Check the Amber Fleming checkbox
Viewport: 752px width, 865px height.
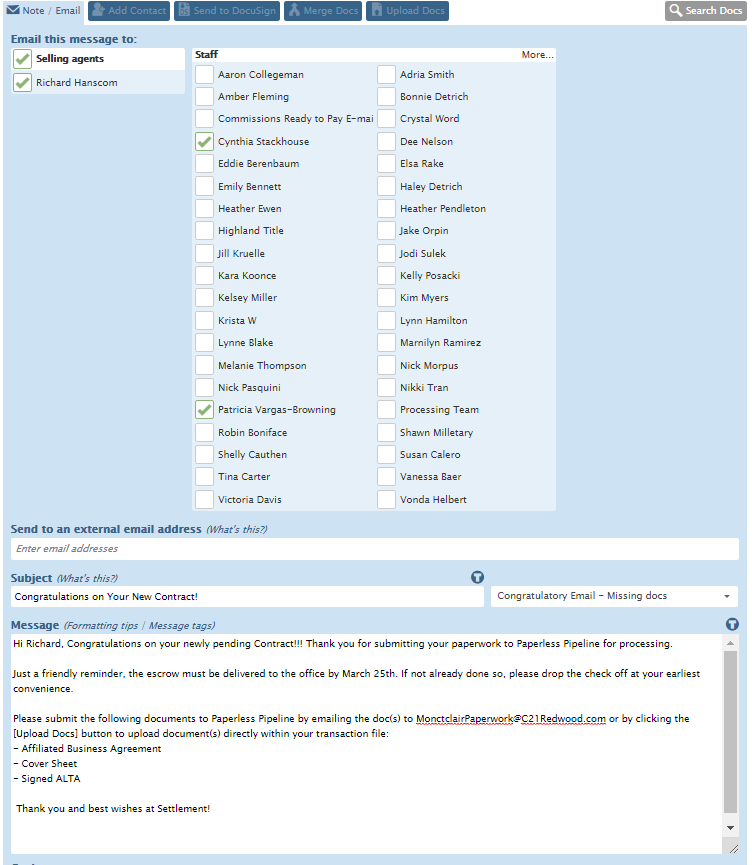204,97
